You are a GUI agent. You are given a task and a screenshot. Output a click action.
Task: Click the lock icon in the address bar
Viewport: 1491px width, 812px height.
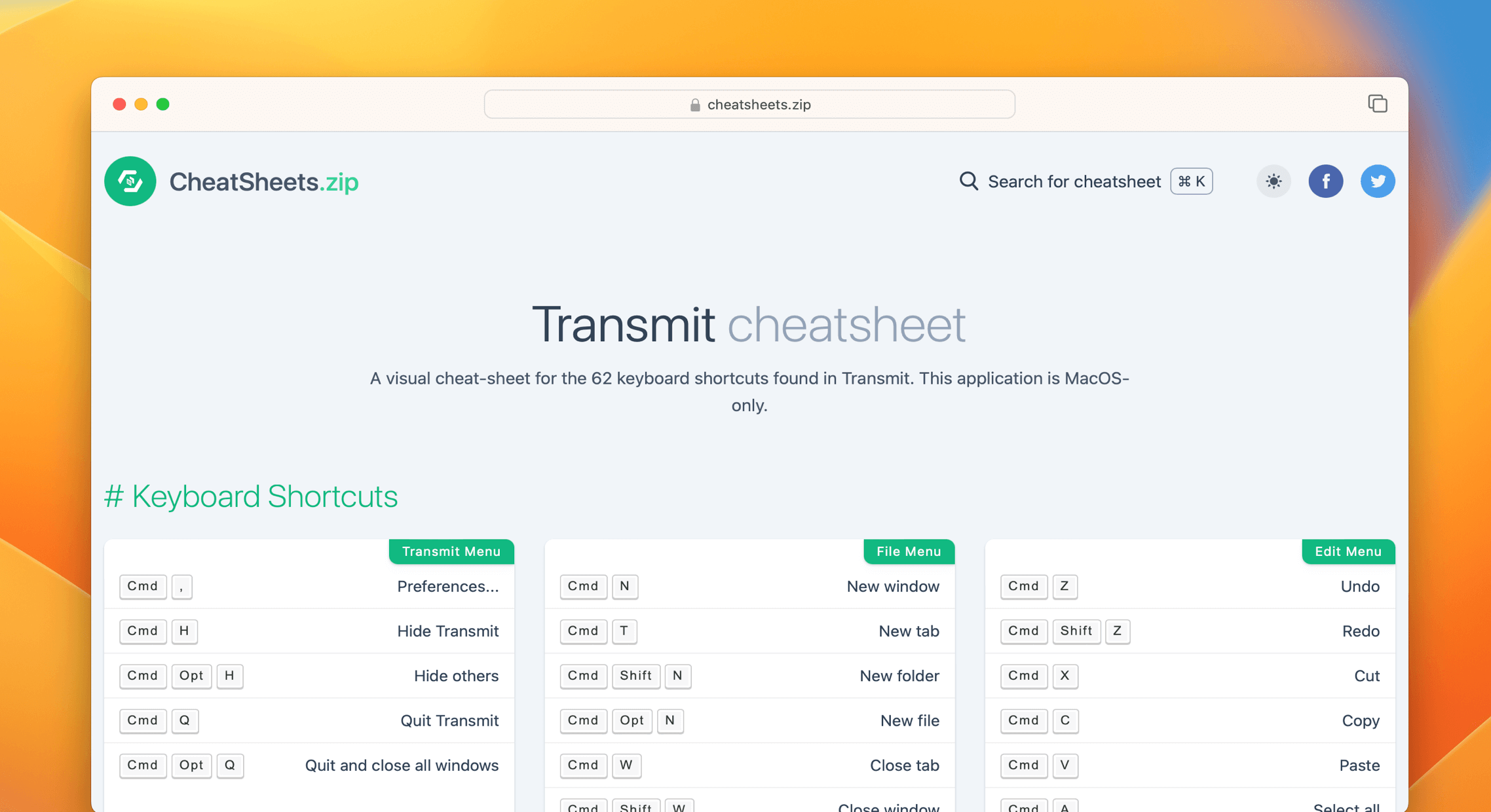tap(695, 105)
